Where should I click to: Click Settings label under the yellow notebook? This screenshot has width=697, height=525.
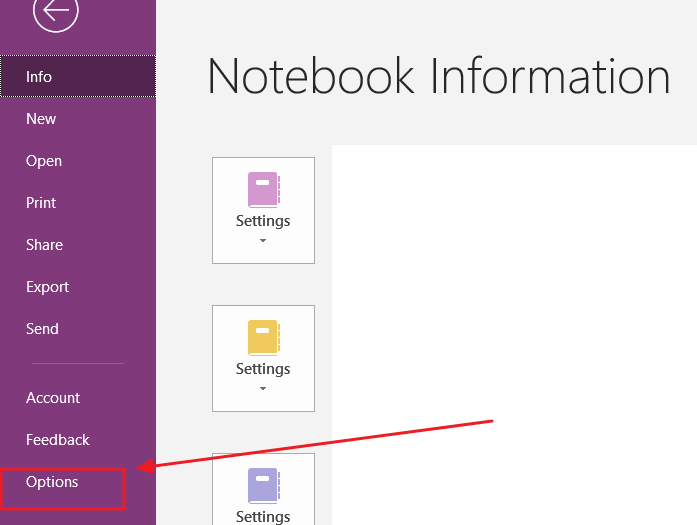pyautogui.click(x=263, y=369)
